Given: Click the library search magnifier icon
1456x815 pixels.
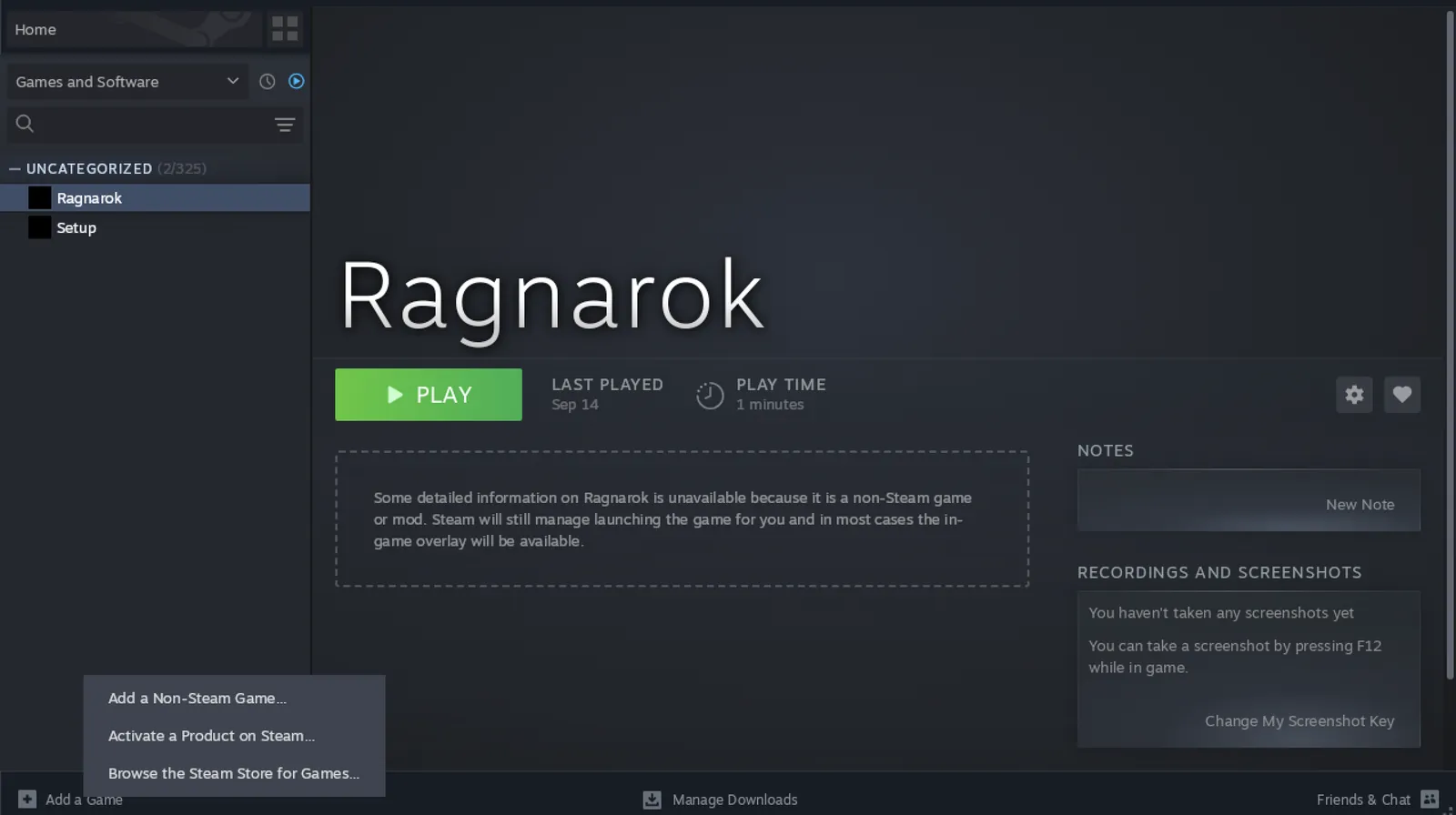Looking at the screenshot, I should click(25, 124).
